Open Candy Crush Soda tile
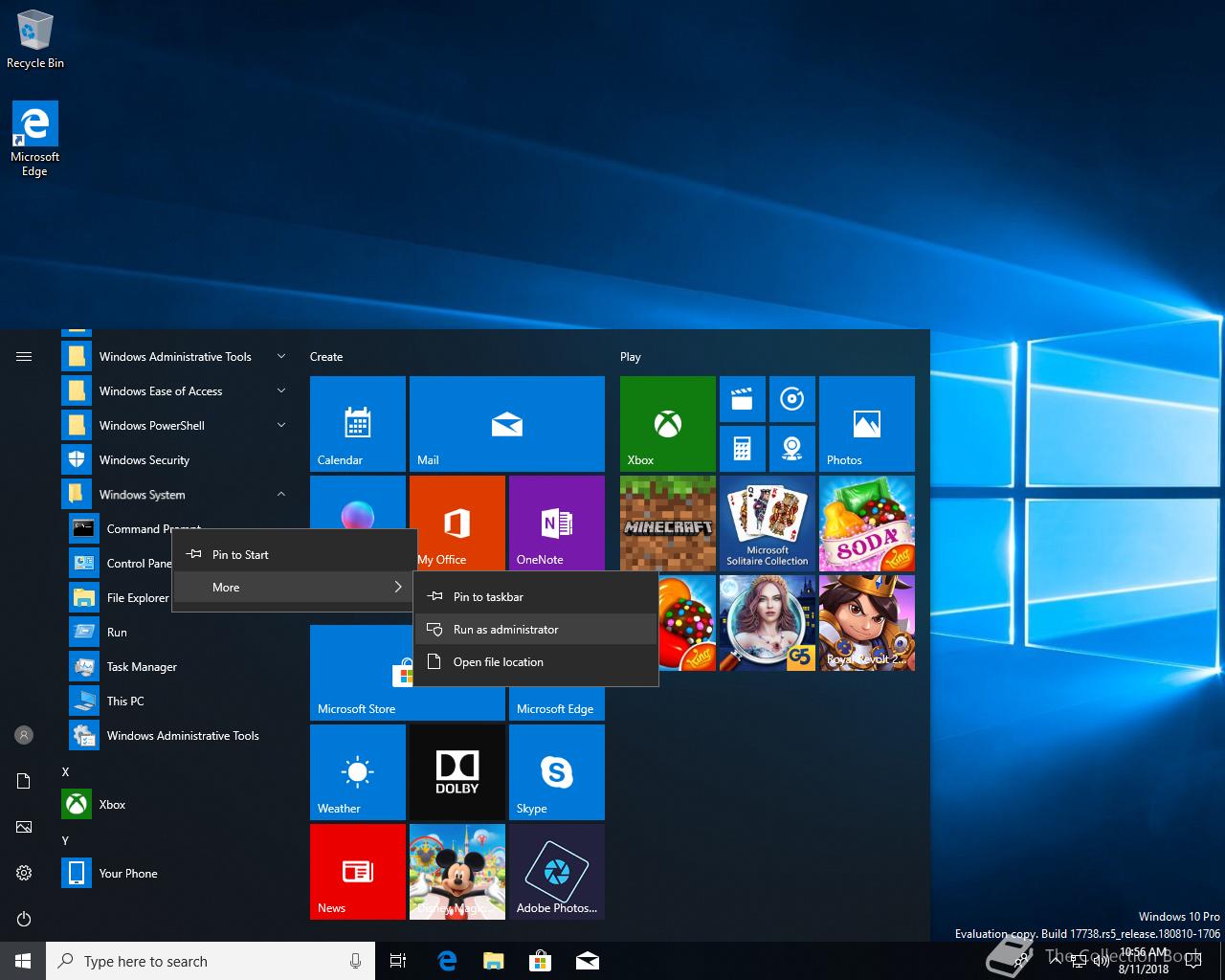Viewport: 1225px width, 980px height. pos(867,523)
